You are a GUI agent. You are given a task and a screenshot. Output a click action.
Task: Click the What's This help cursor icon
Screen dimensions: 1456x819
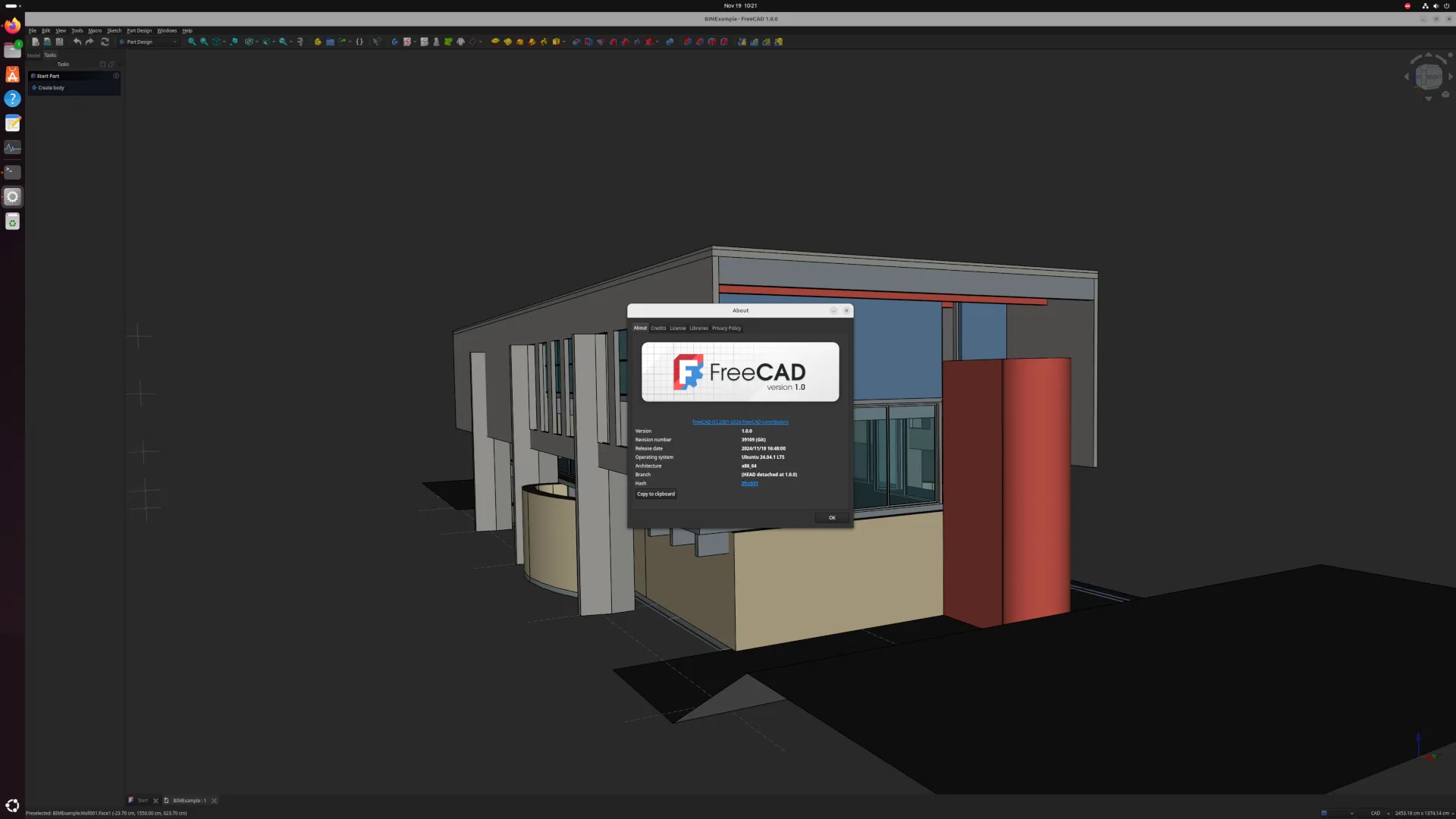[x=377, y=42]
